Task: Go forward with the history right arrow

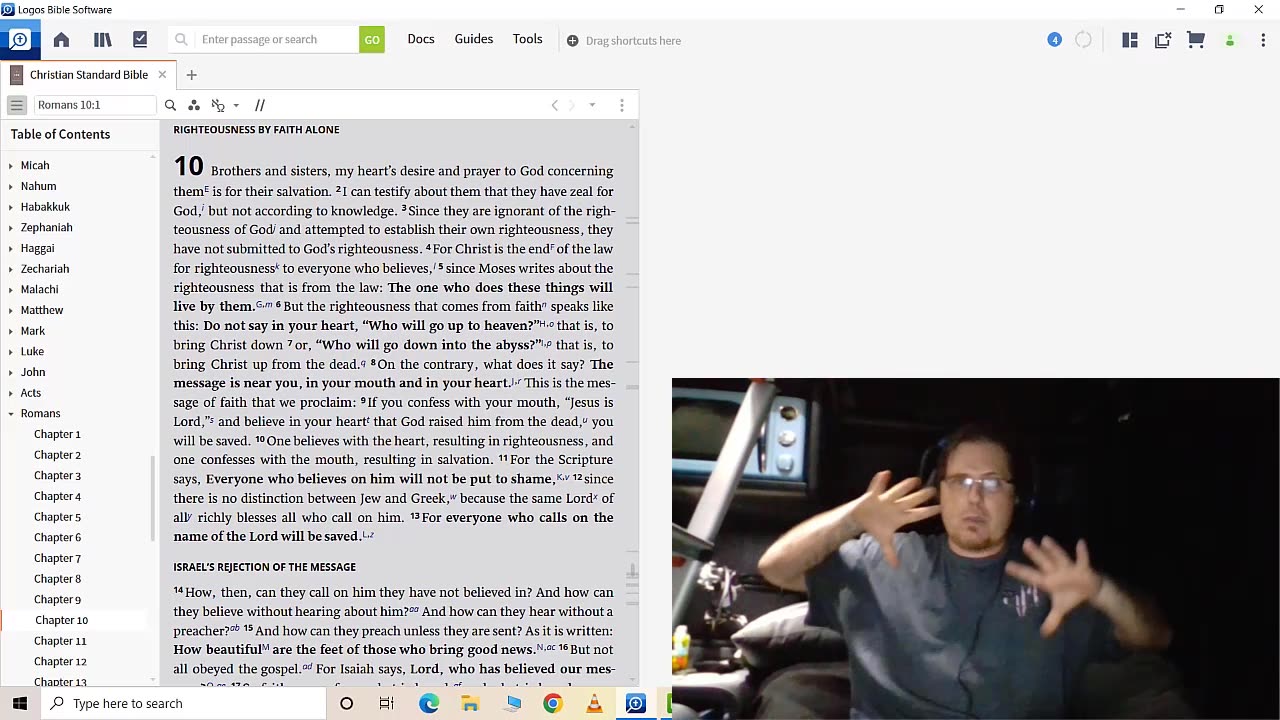Action: tap(572, 105)
